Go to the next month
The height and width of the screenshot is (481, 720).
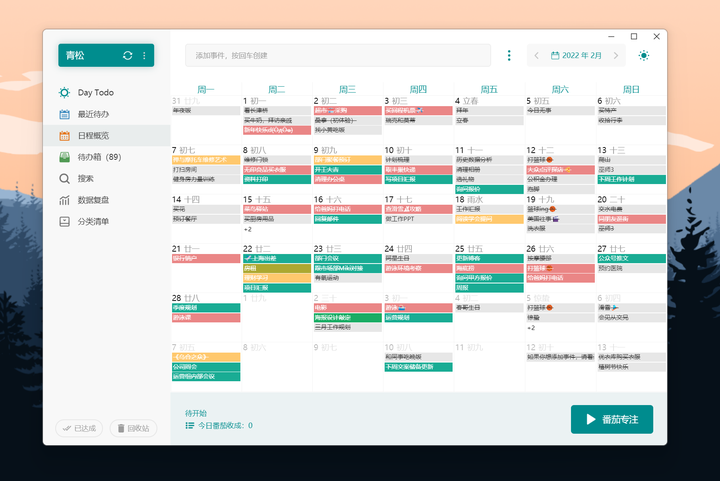click(x=616, y=56)
